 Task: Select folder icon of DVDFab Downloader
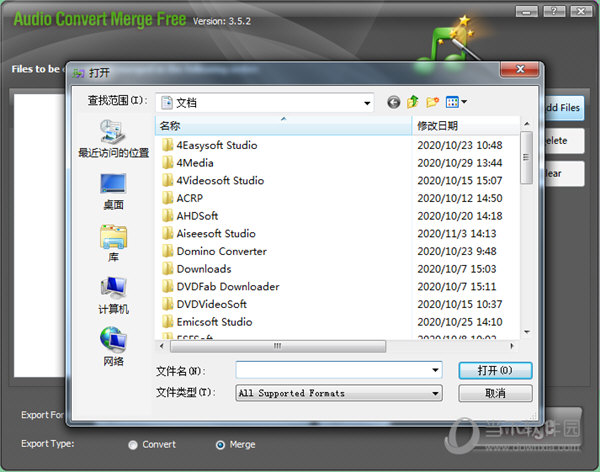168,286
